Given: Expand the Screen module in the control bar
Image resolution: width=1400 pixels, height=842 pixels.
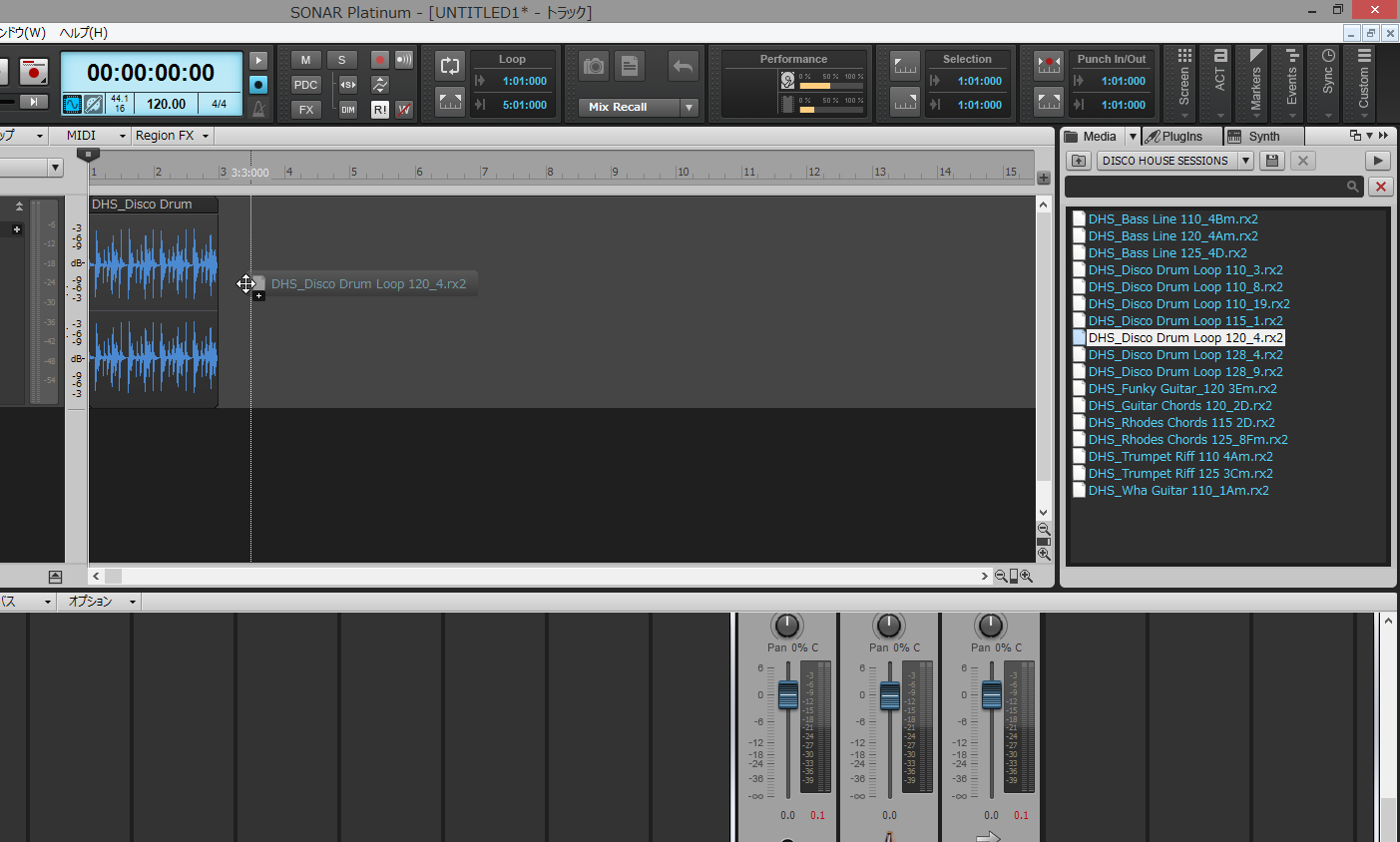Looking at the screenshot, I should [x=1184, y=84].
